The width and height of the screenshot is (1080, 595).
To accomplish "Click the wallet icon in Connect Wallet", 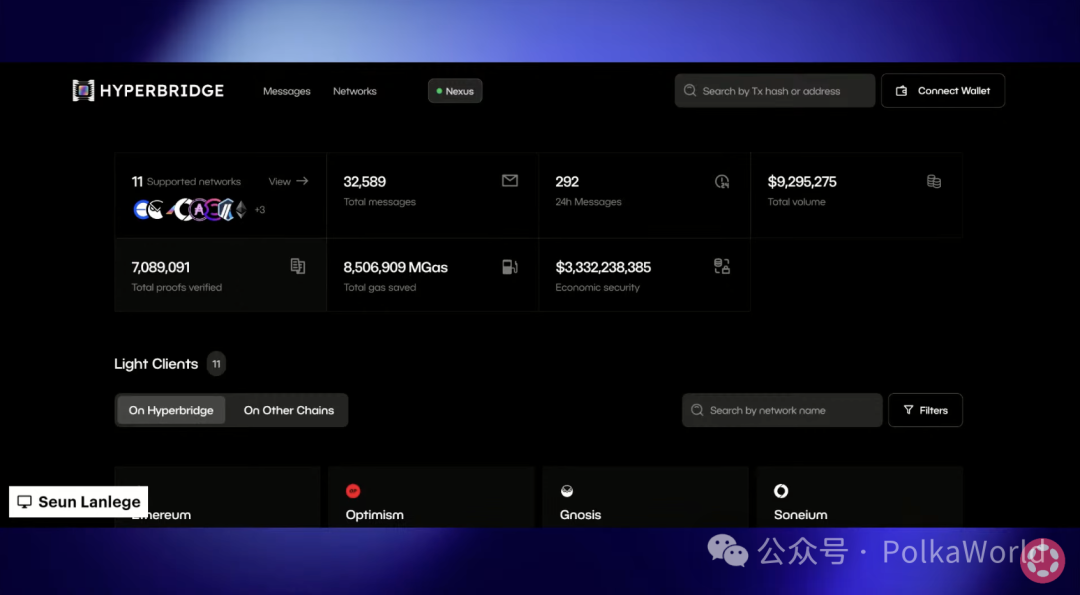I will [x=901, y=91].
